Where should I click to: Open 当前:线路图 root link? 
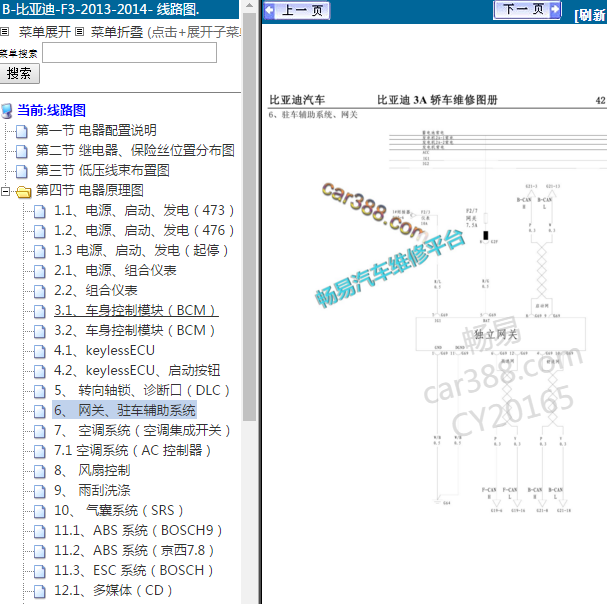click(x=51, y=110)
